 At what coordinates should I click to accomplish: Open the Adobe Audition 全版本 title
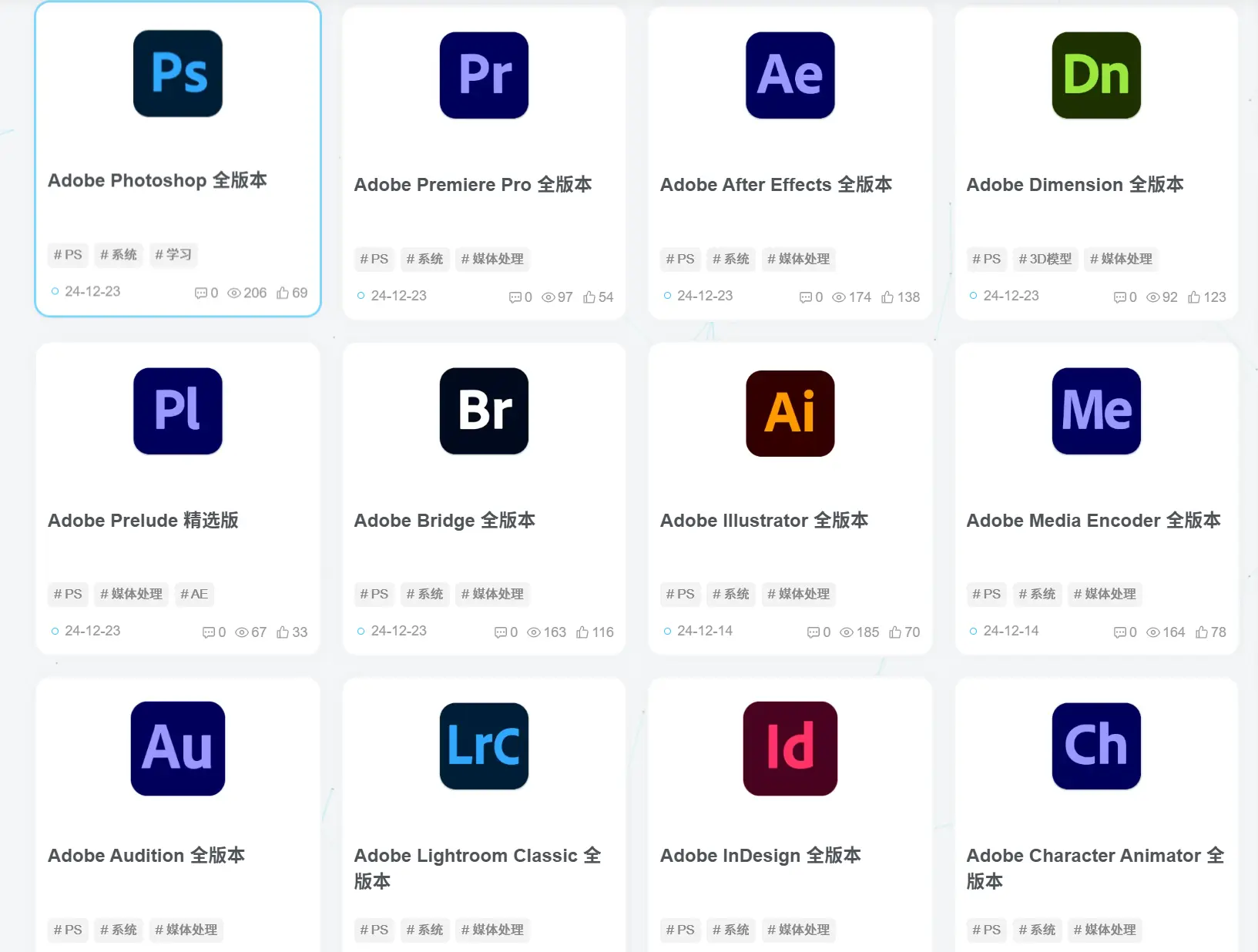146,856
